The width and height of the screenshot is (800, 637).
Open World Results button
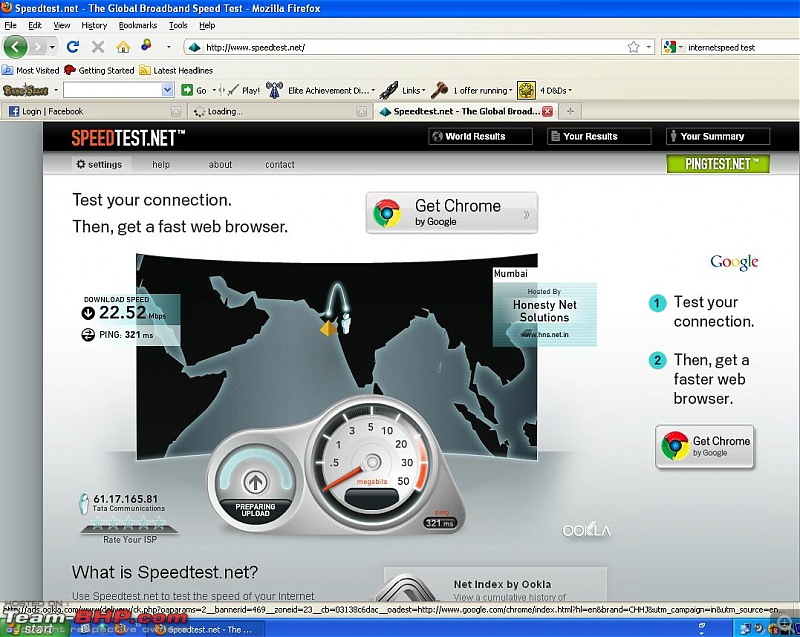click(x=480, y=136)
